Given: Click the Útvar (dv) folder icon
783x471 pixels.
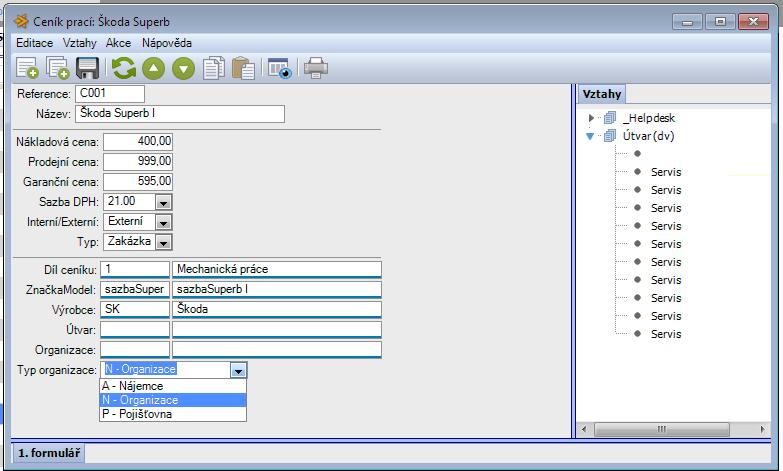Looking at the screenshot, I should (610, 136).
